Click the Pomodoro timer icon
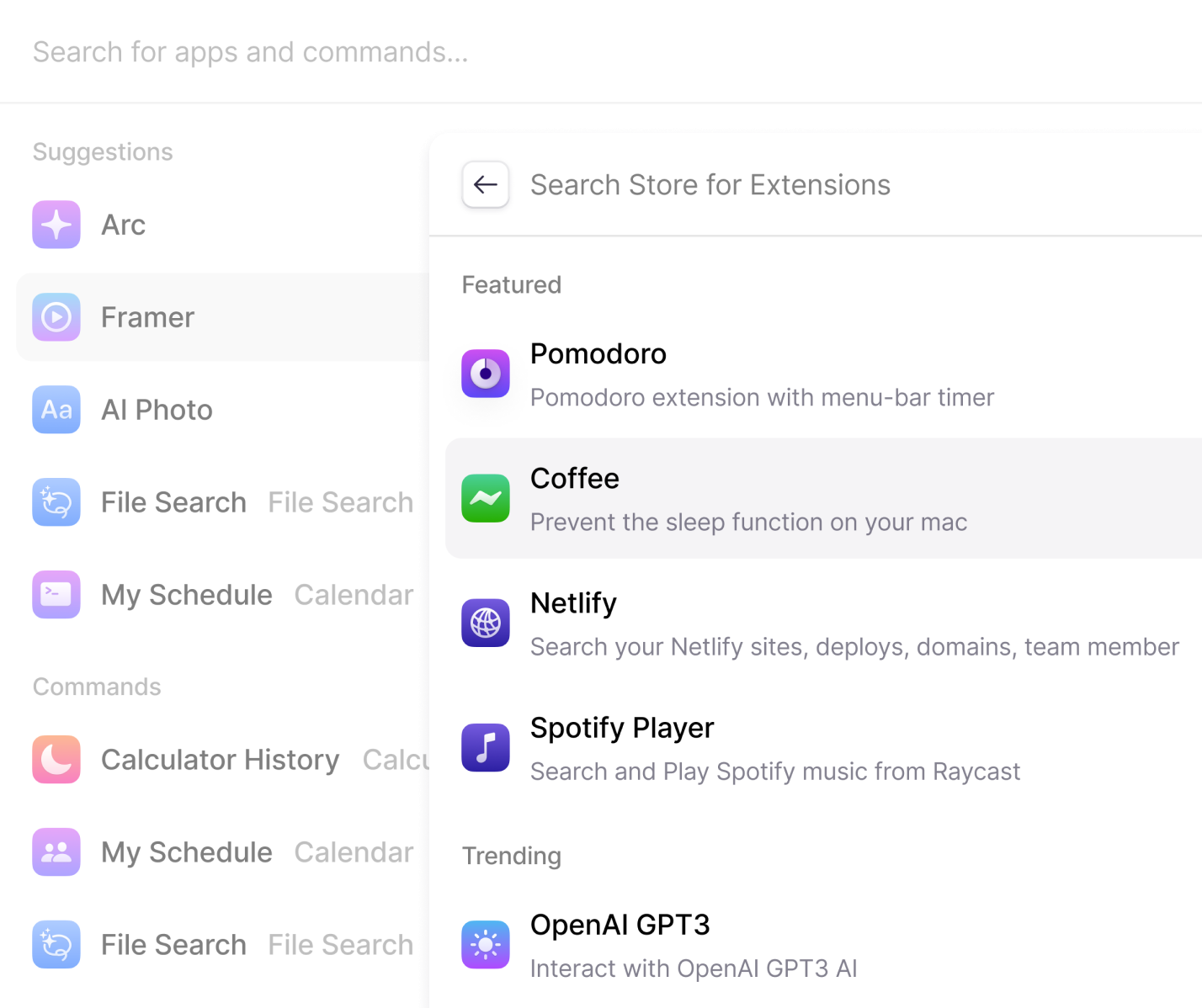1202x1008 pixels. pos(486,374)
